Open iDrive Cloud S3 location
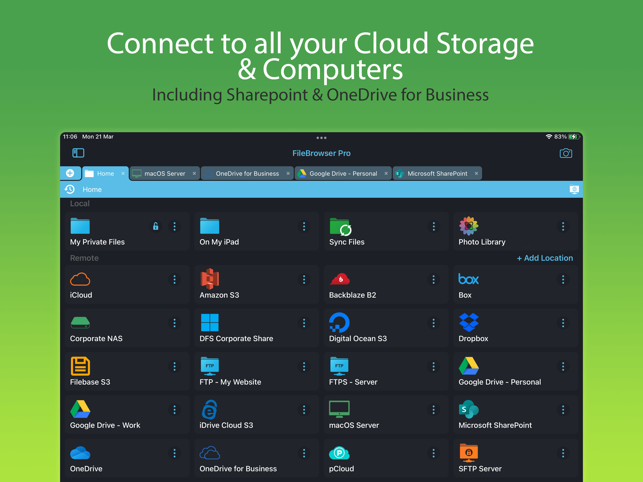The height and width of the screenshot is (482, 643). point(256,415)
